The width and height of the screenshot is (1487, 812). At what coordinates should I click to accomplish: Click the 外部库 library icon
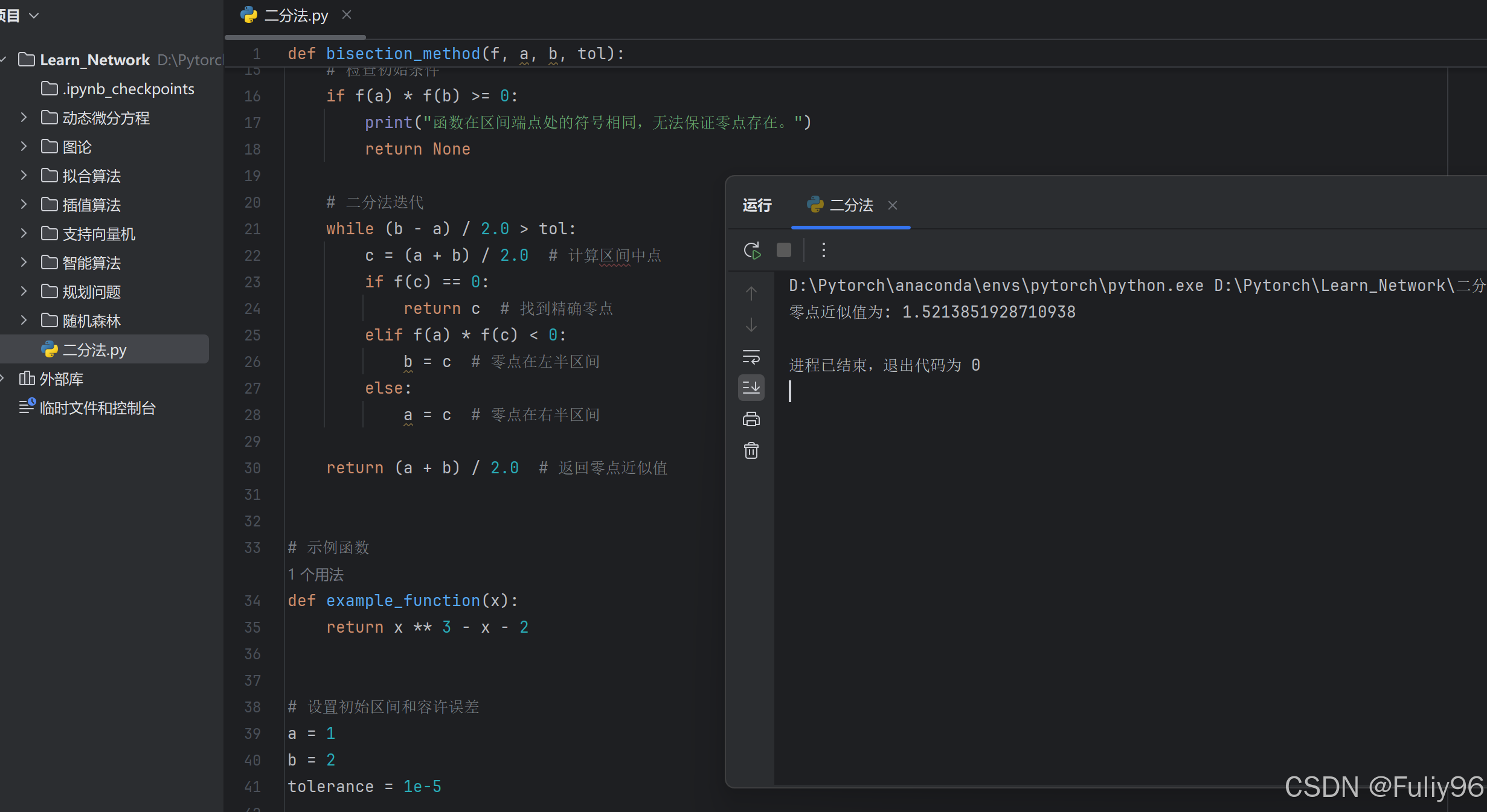[27, 379]
